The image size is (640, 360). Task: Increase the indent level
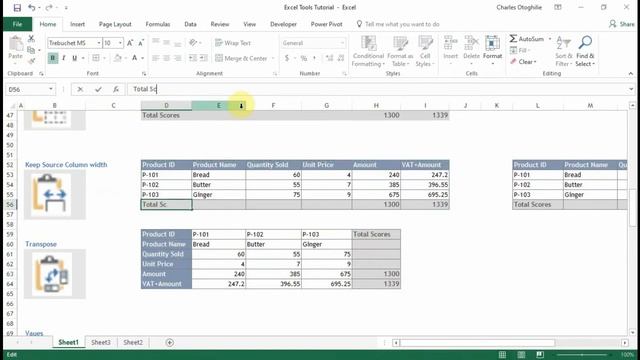204,58
